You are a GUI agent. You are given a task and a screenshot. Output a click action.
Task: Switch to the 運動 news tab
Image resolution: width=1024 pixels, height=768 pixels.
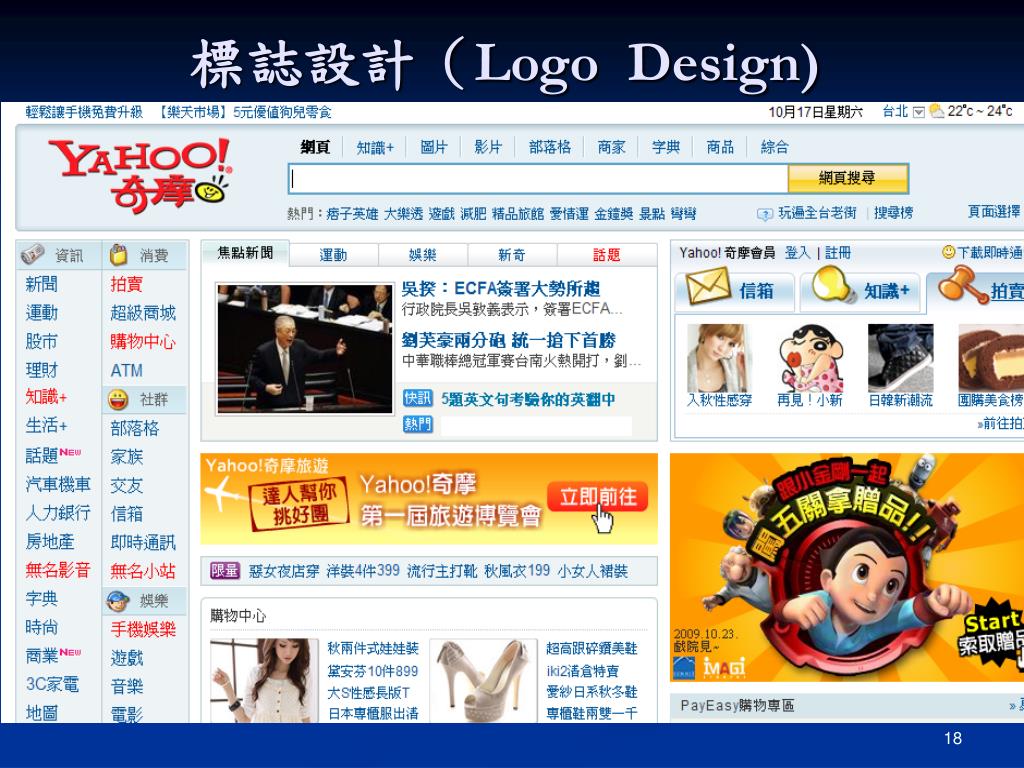pyautogui.click(x=333, y=255)
